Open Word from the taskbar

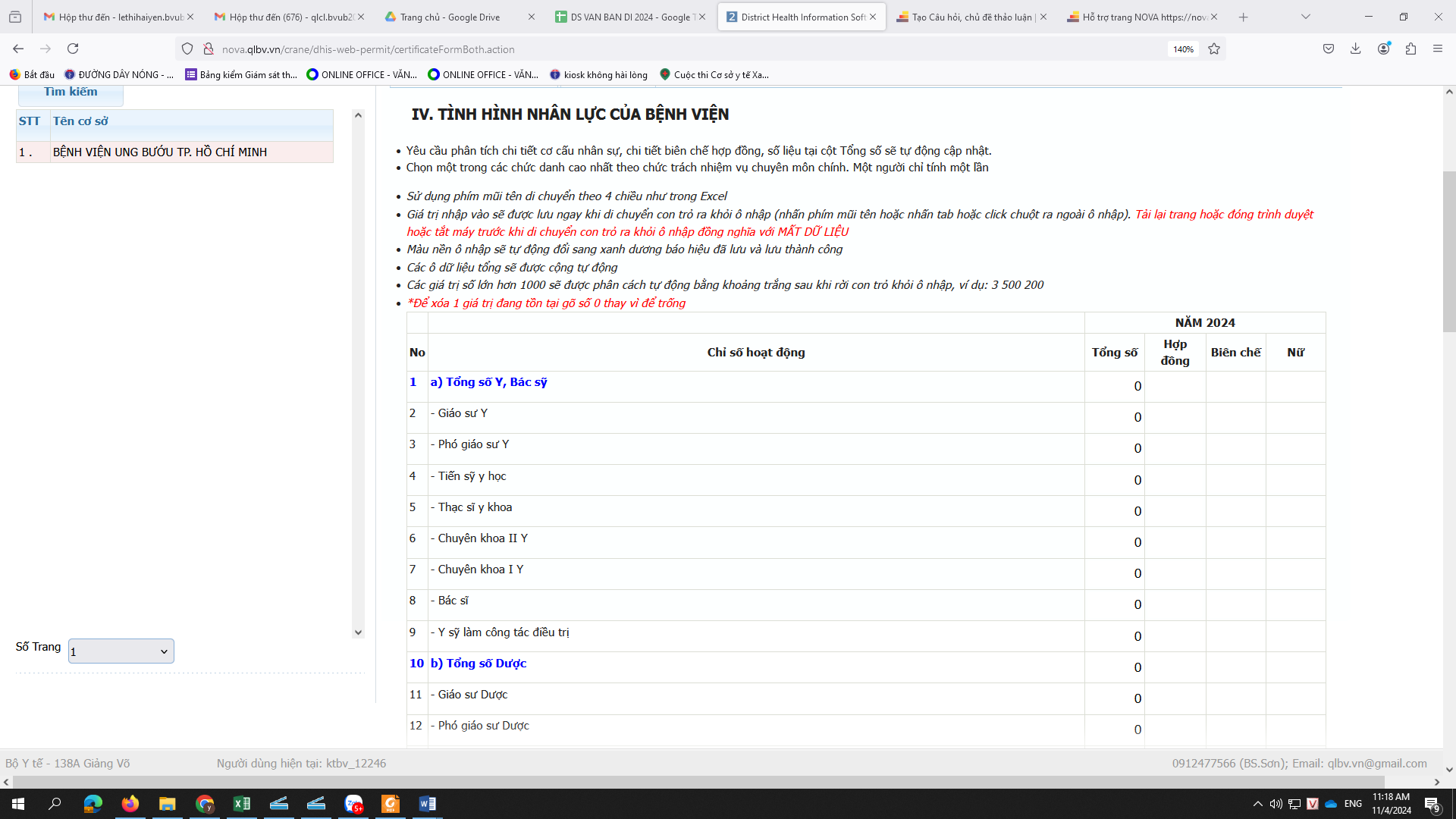click(428, 804)
